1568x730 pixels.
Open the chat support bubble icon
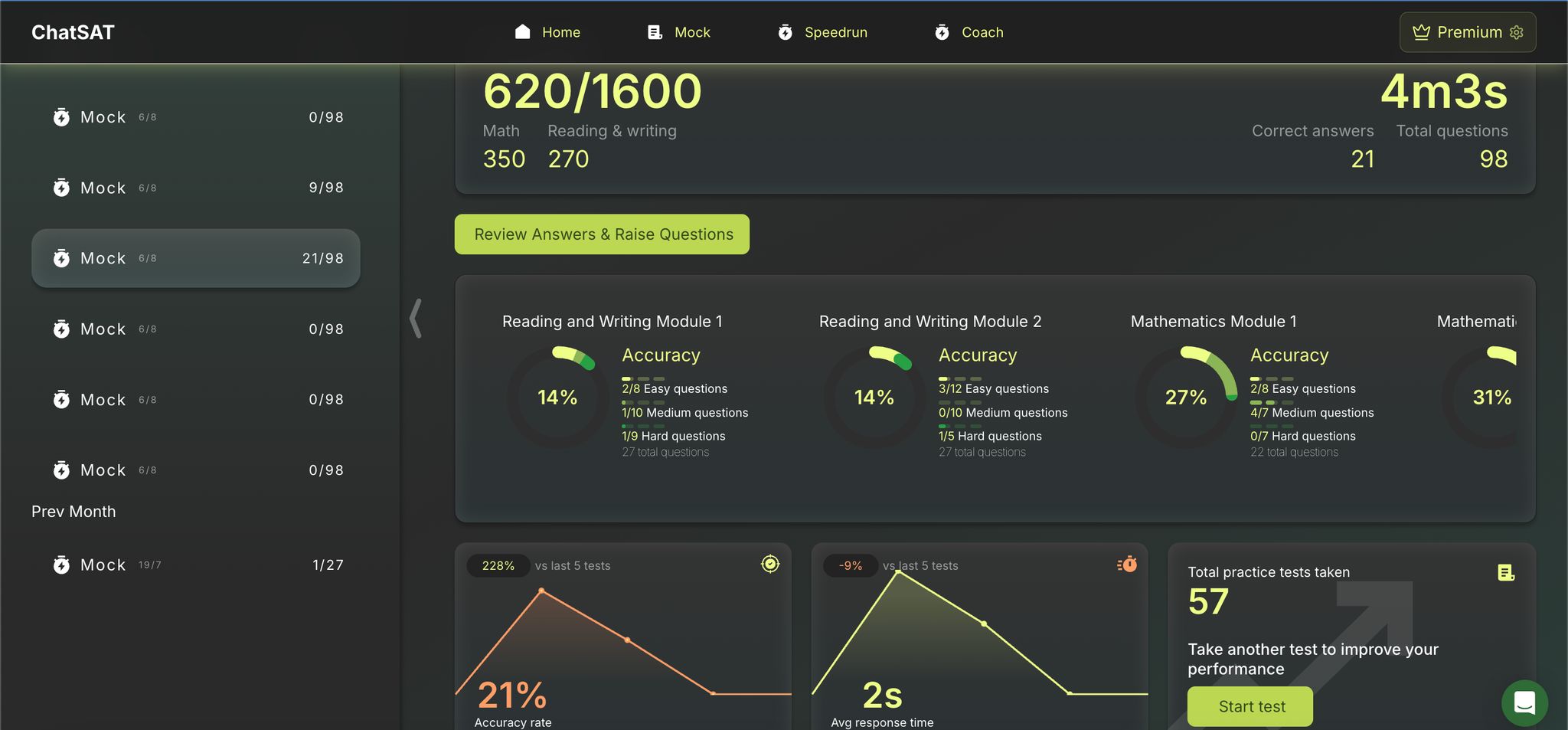coord(1524,702)
